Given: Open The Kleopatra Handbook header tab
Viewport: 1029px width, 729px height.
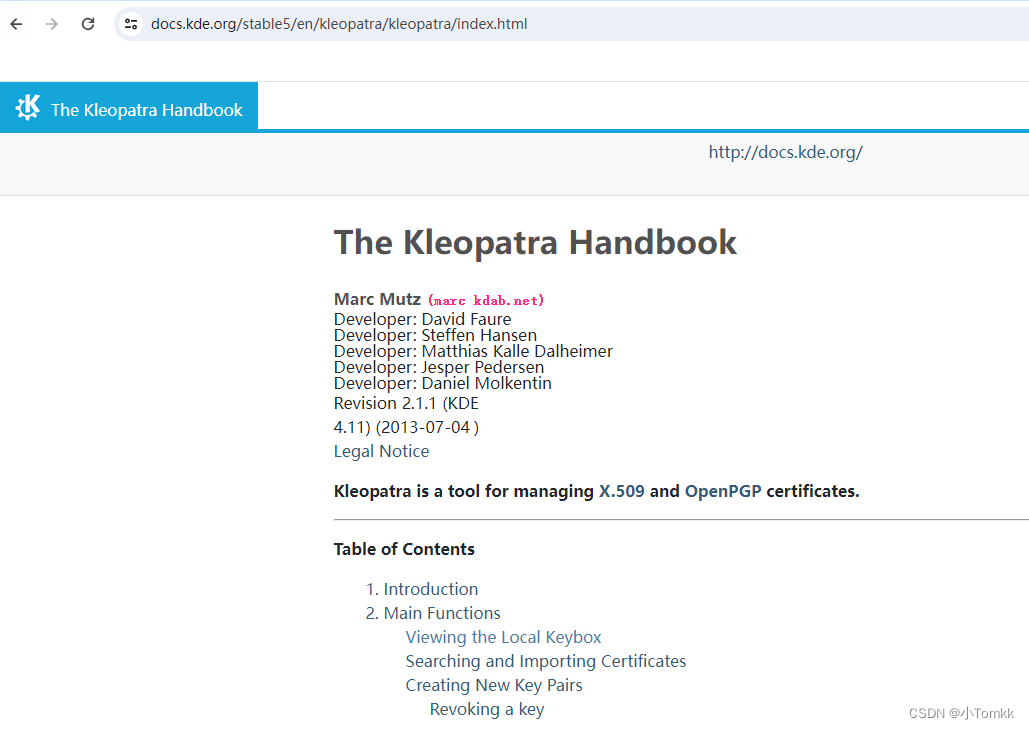Looking at the screenshot, I should tap(129, 106).
